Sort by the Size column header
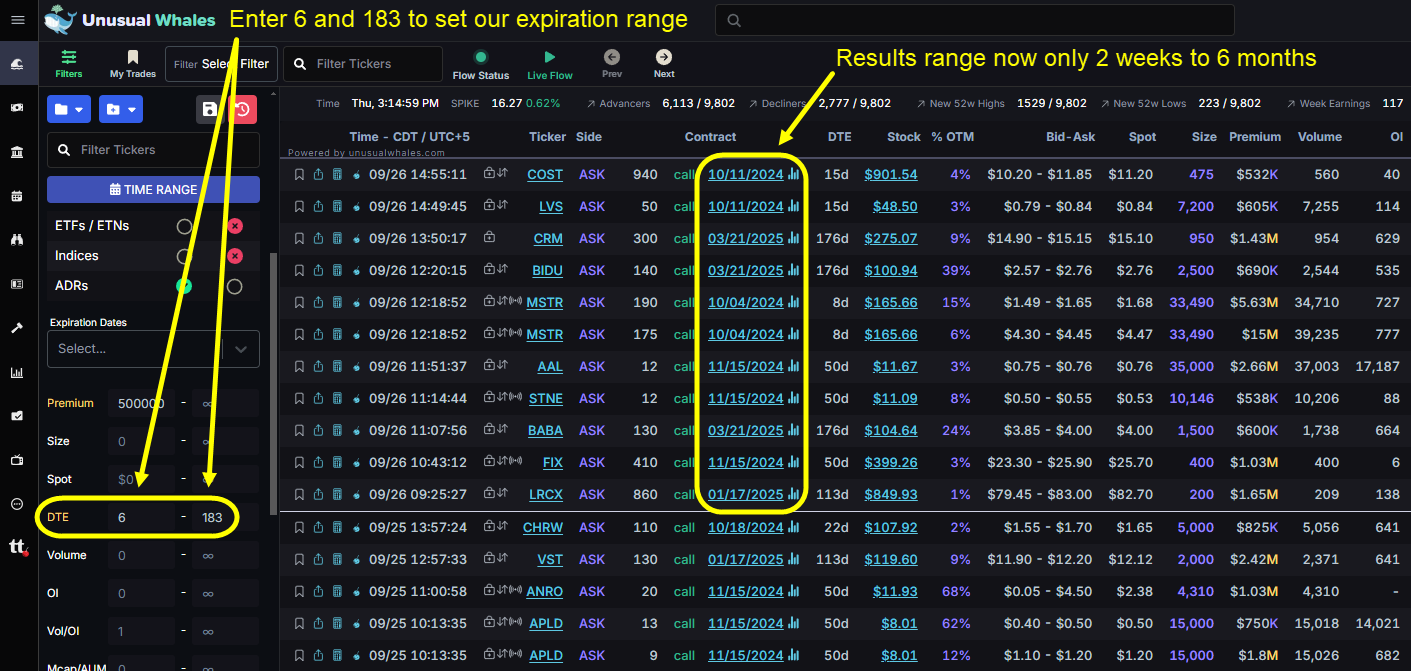1411x671 pixels. (1204, 137)
